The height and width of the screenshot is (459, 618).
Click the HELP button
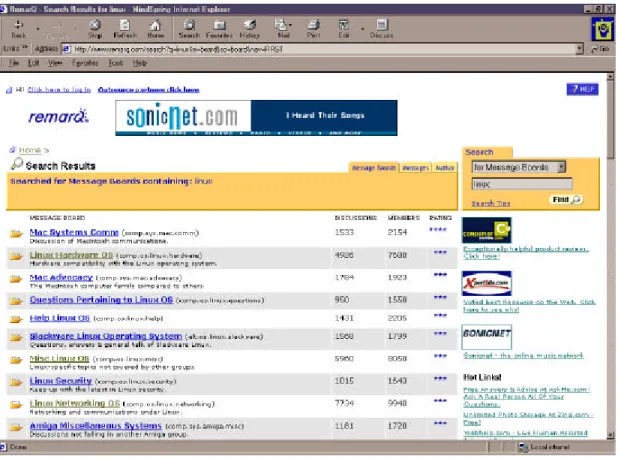583,89
